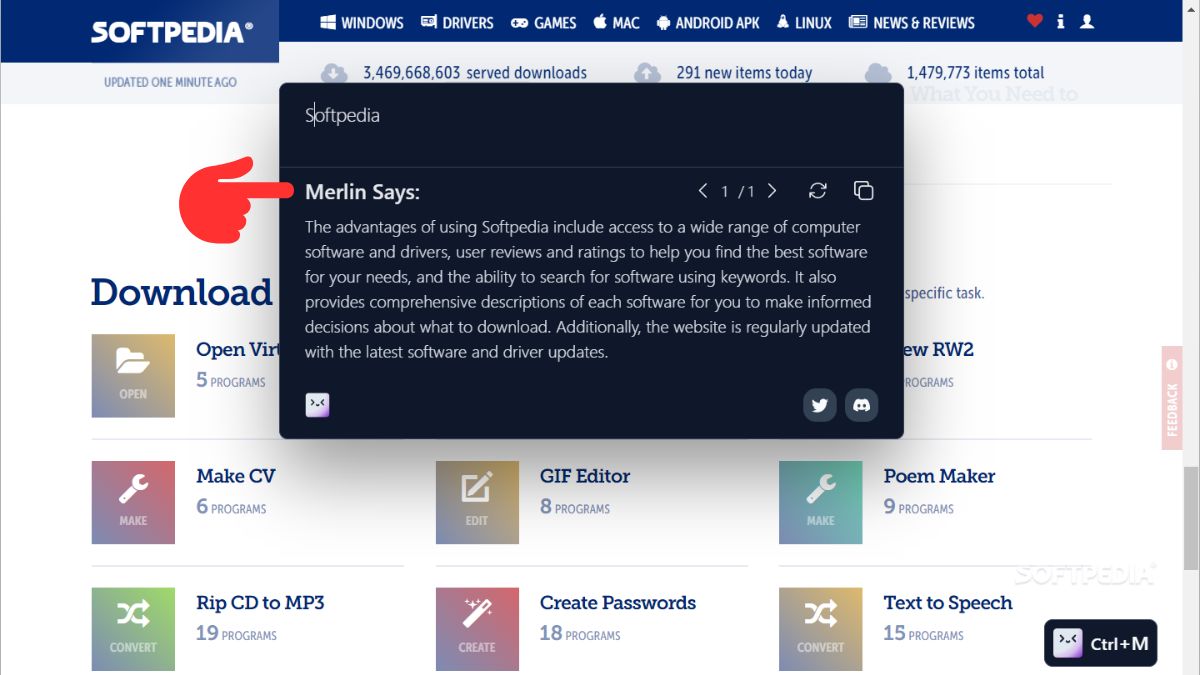Viewport: 1200px width, 675px height.
Task: Click '18 programs' under Create Passwords
Action: coord(580,634)
